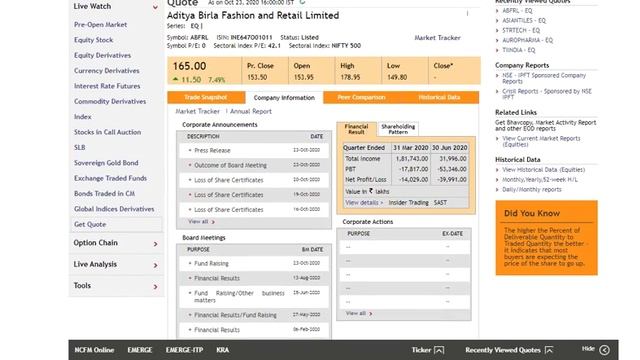This screenshot has width=640, height=360.
Task: Open Equity Derivatives link
Action: tap(102, 55)
